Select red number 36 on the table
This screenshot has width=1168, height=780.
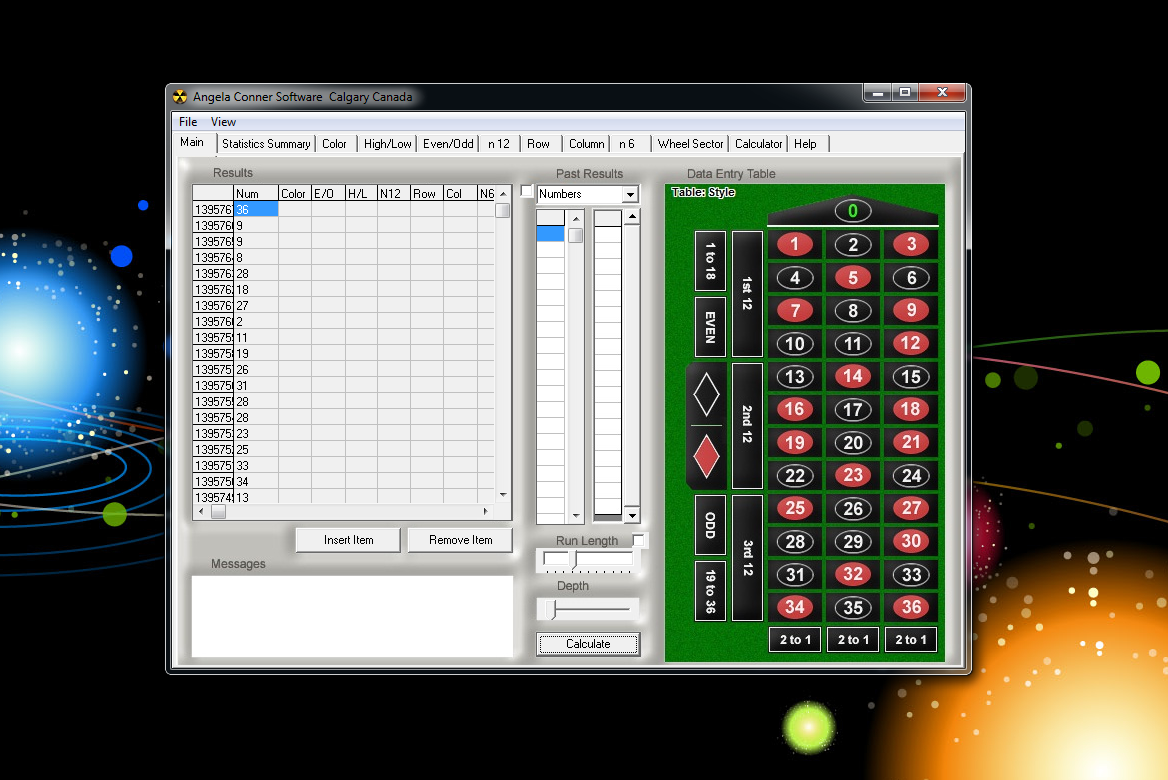coord(910,607)
